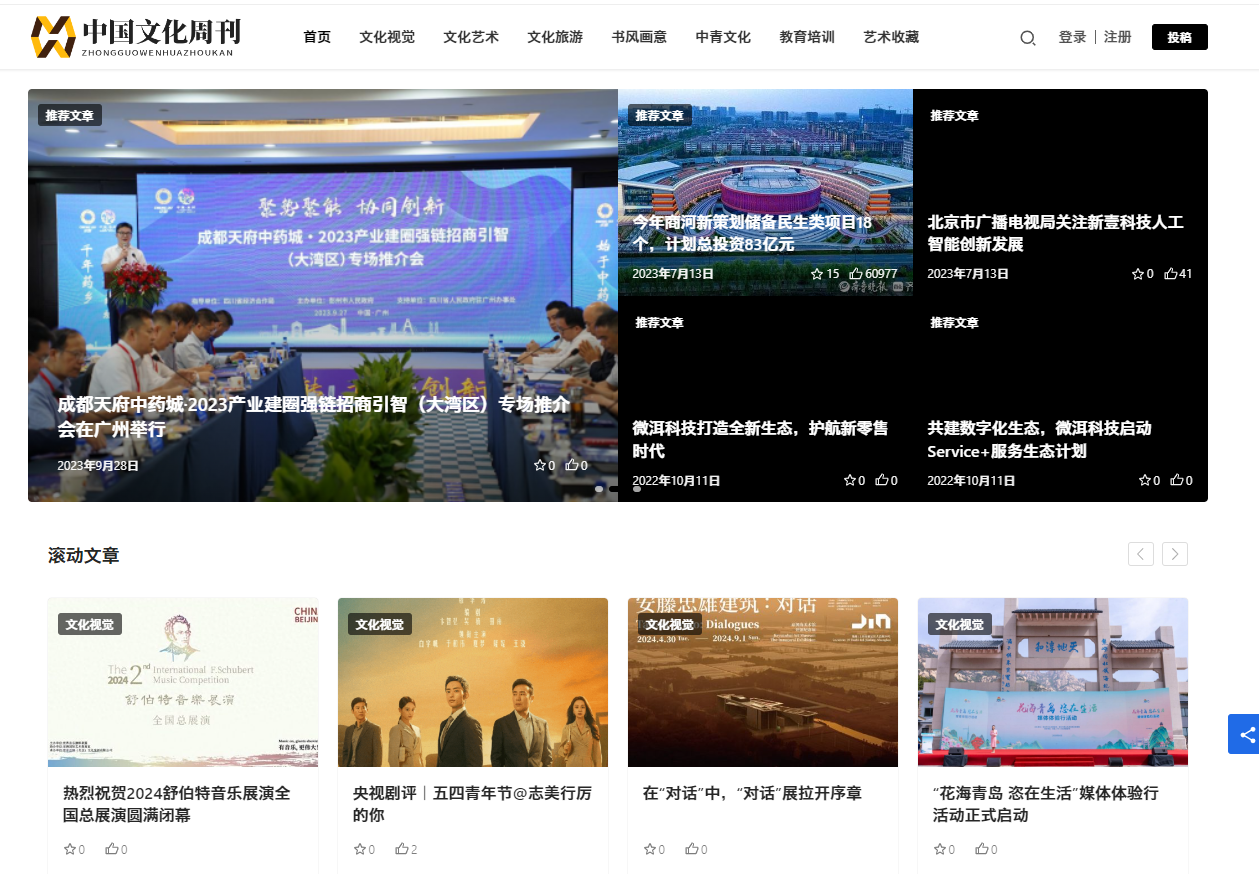Open the 教育培训 navigation item
Viewport: 1259px width, 874px height.
pos(807,37)
